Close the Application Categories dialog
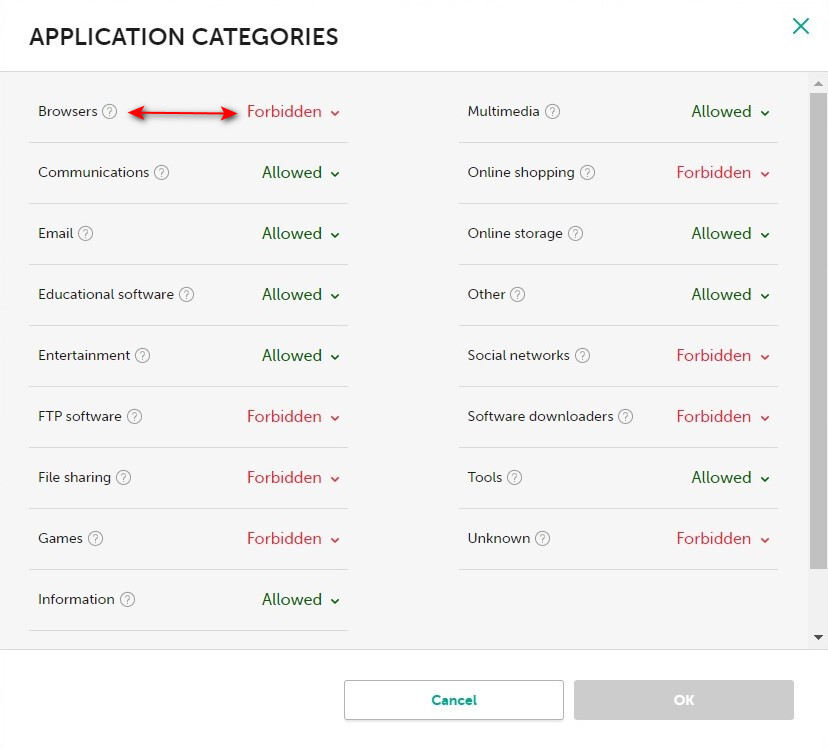Image resolution: width=828 pixels, height=748 pixels. pyautogui.click(x=800, y=27)
